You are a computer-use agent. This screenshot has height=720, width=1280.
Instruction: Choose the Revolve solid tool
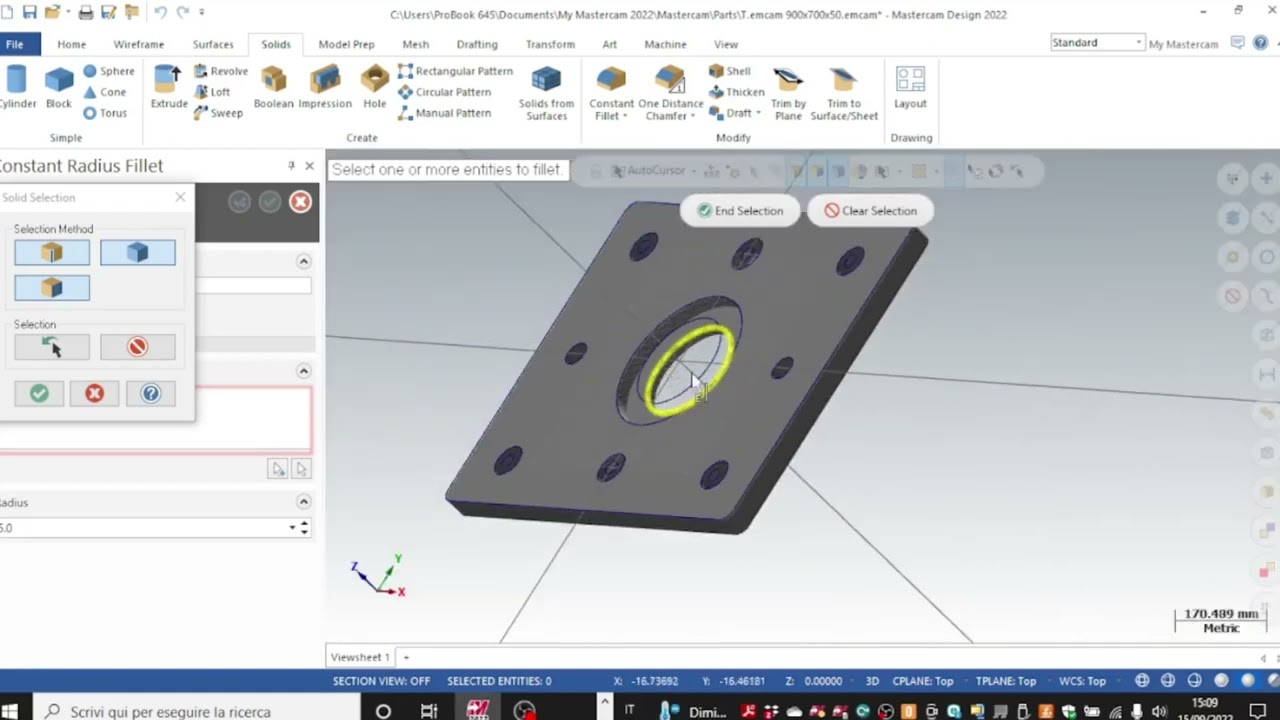[220, 71]
